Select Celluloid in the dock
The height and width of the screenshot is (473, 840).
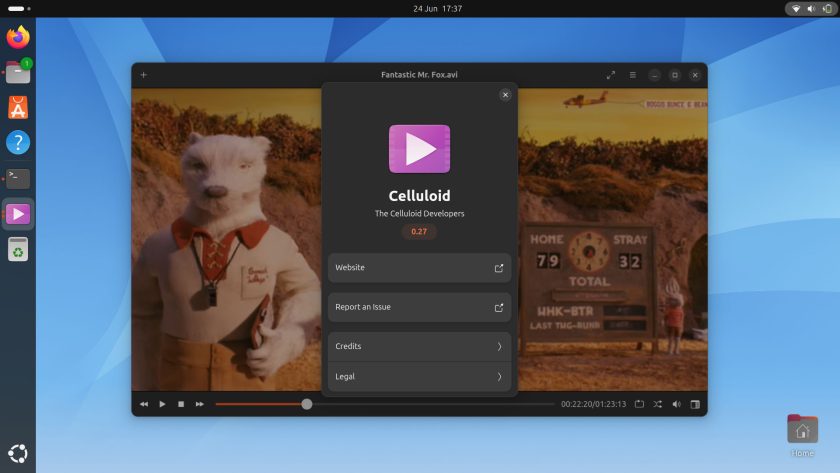18,214
